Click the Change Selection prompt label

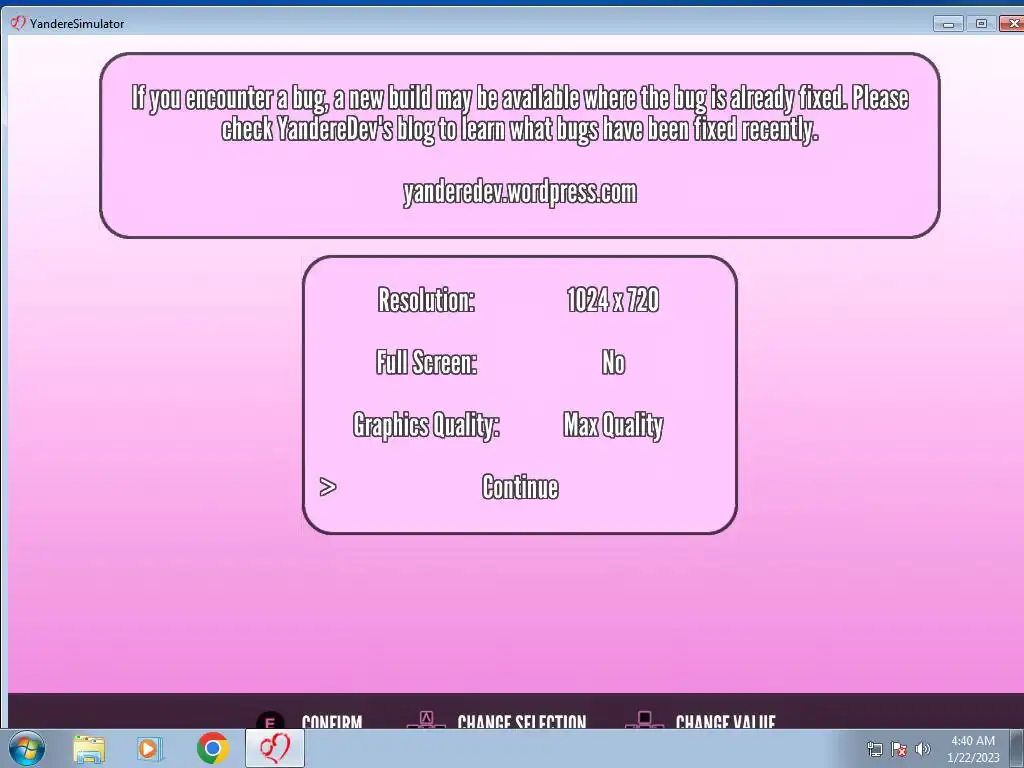522,722
